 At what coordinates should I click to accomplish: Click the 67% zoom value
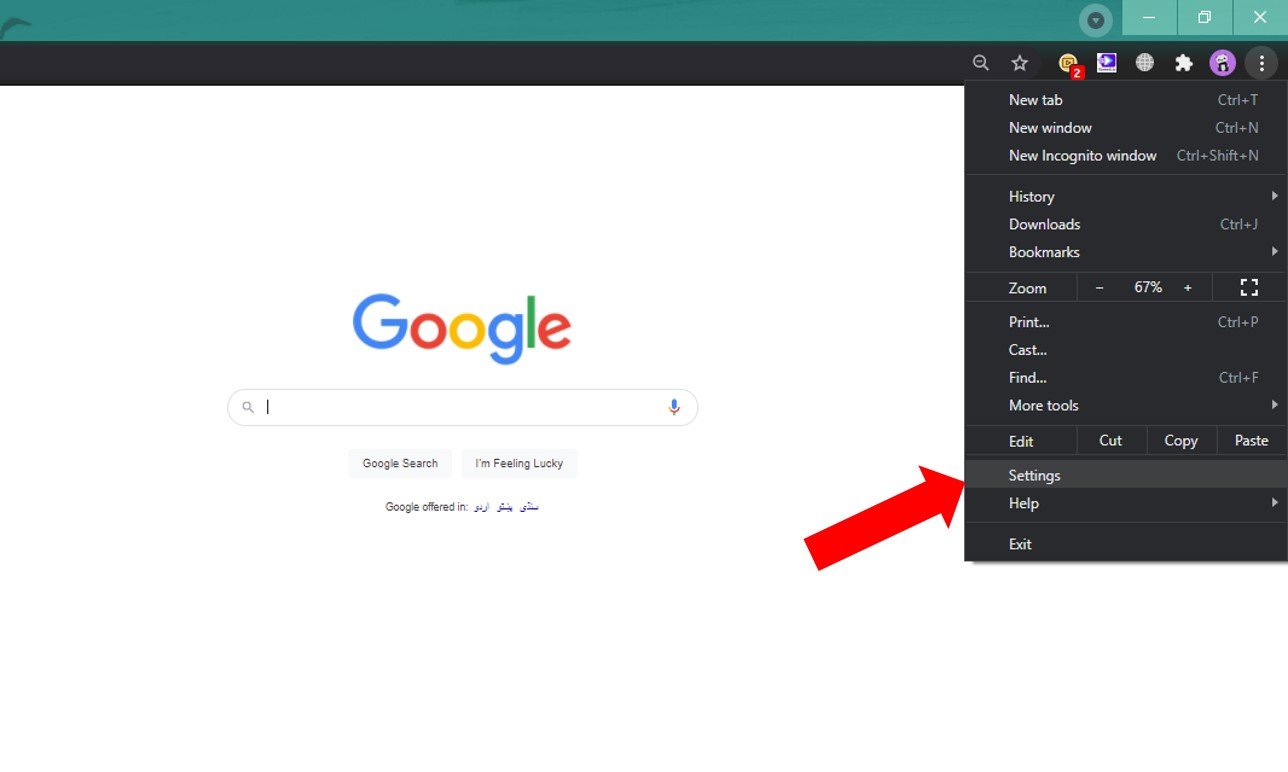pyautogui.click(x=1148, y=288)
